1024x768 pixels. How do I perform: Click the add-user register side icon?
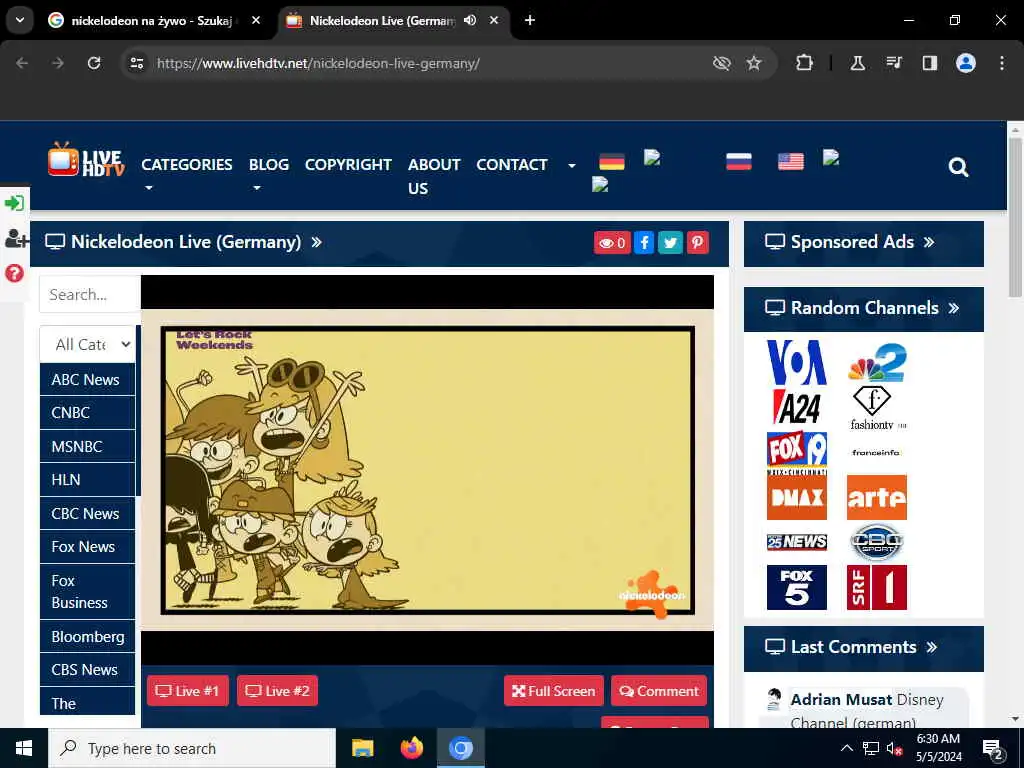click(x=16, y=238)
